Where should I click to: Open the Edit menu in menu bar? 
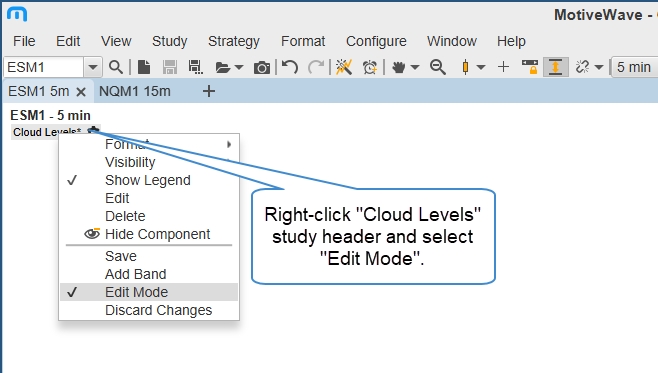click(68, 41)
